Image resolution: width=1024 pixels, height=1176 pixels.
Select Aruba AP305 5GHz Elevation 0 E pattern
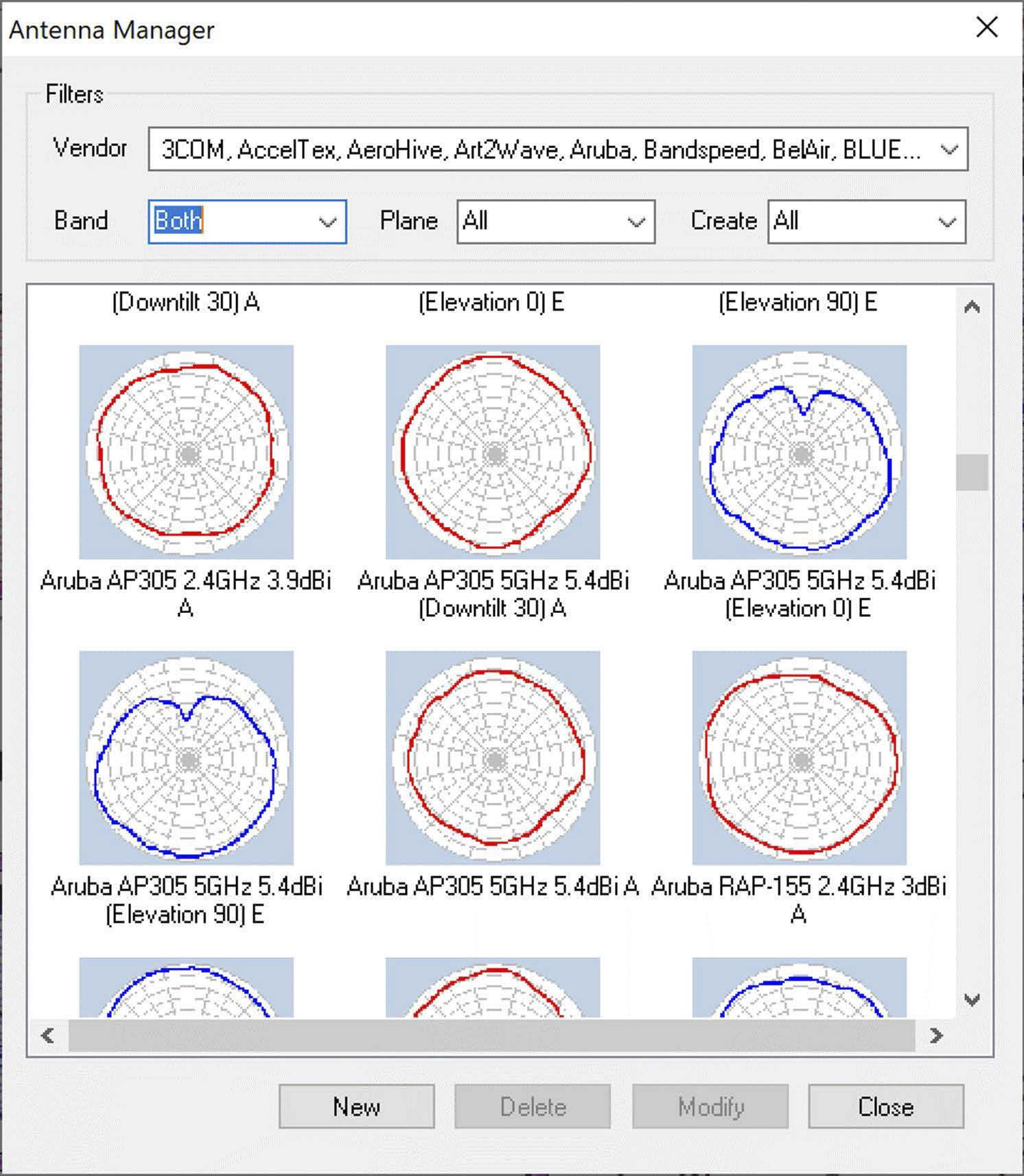pyautogui.click(x=799, y=451)
